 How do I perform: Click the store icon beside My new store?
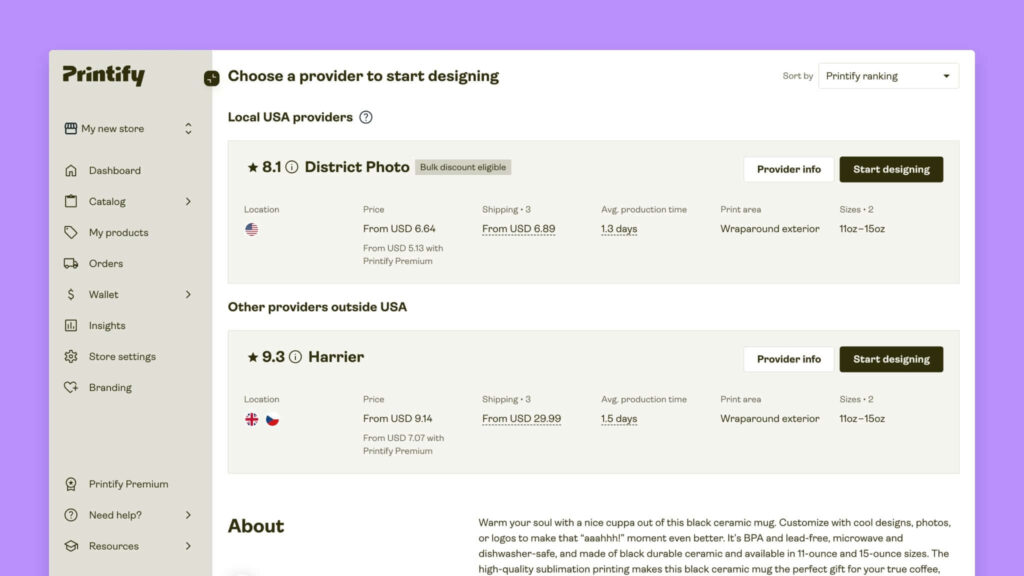click(71, 128)
